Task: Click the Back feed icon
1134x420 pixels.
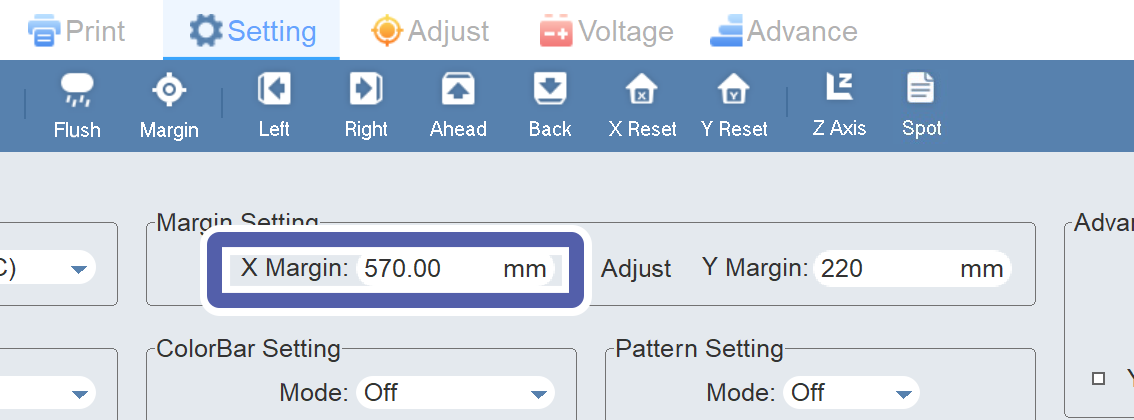Action: point(550,90)
